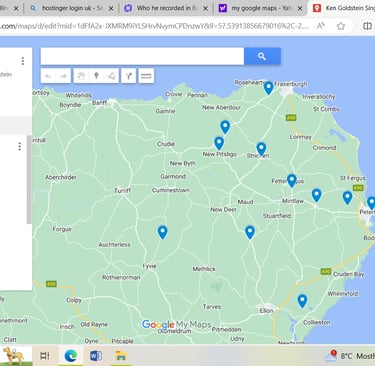Click the Cruden Bay label on map
Viewport: 375px width, 366px height.
coord(349,274)
